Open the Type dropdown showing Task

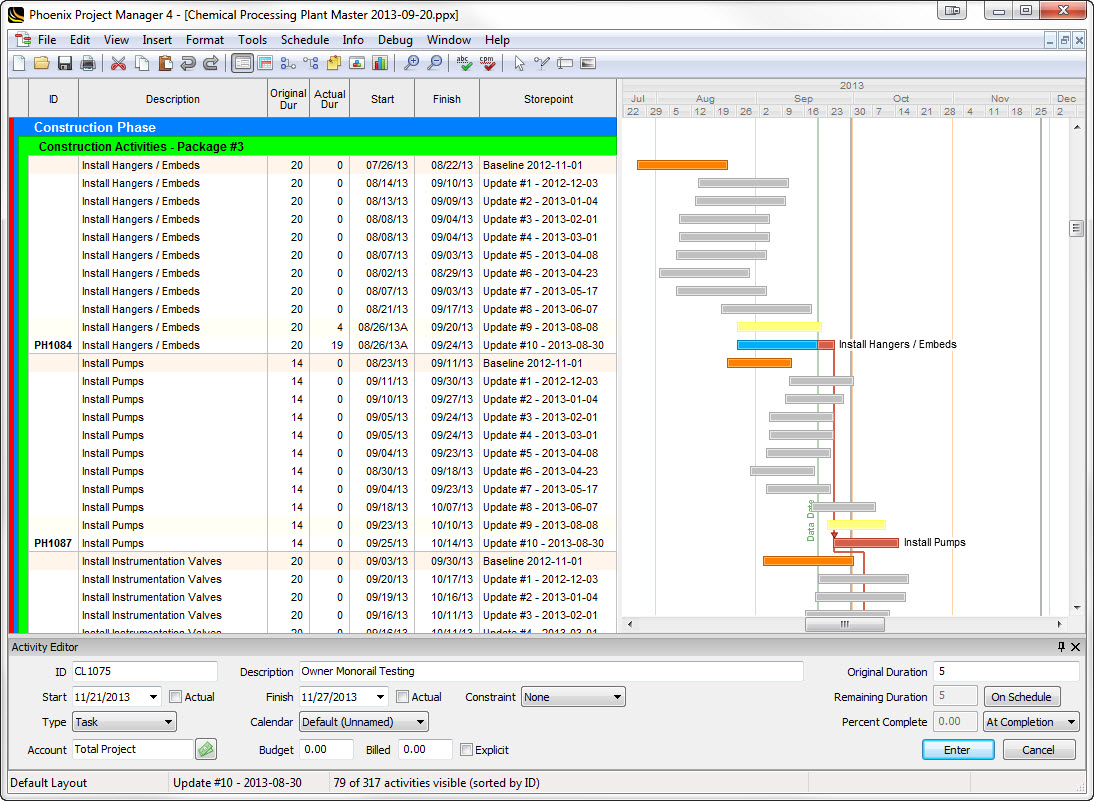[124, 722]
